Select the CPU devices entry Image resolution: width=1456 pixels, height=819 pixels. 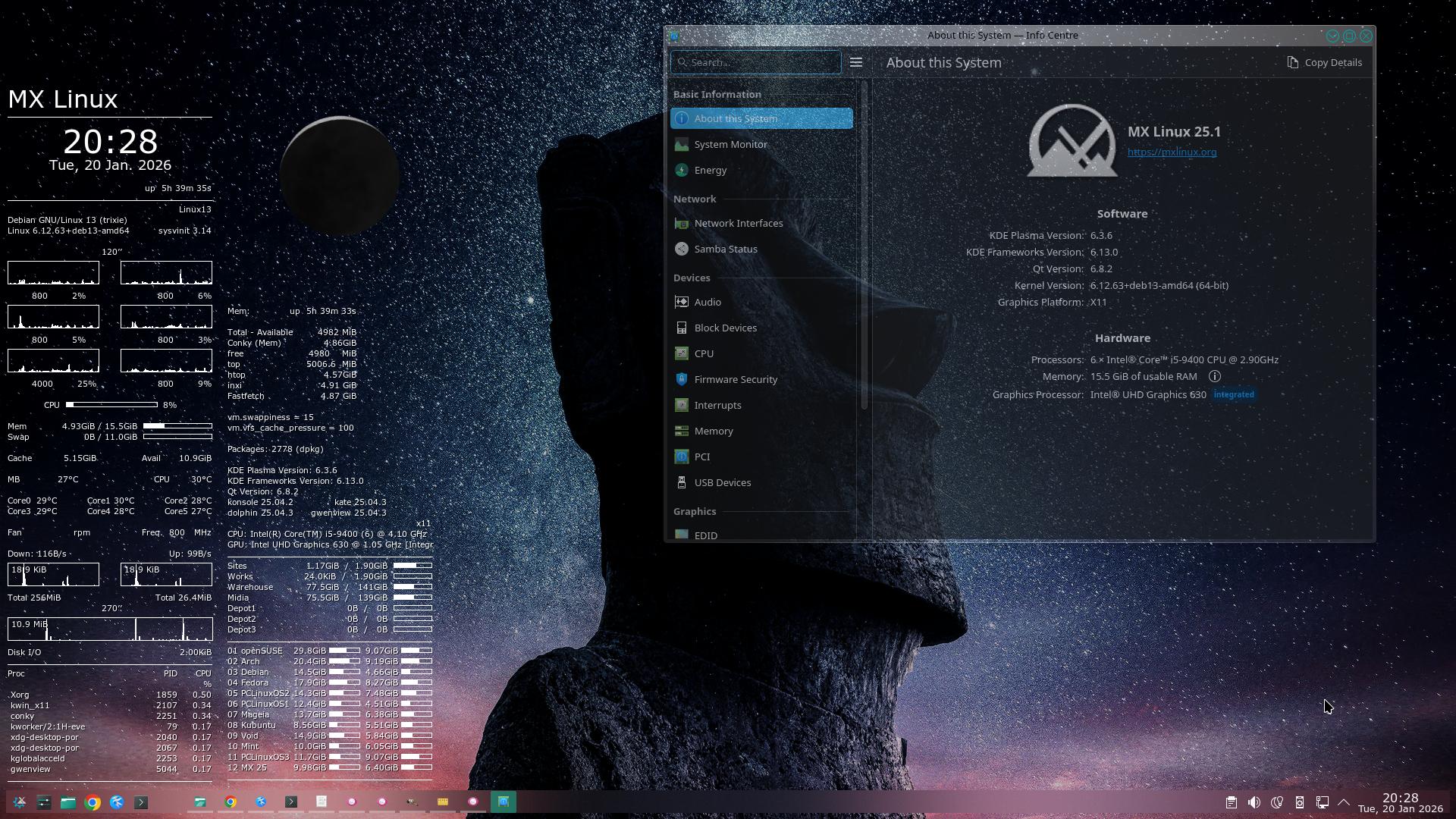point(703,353)
